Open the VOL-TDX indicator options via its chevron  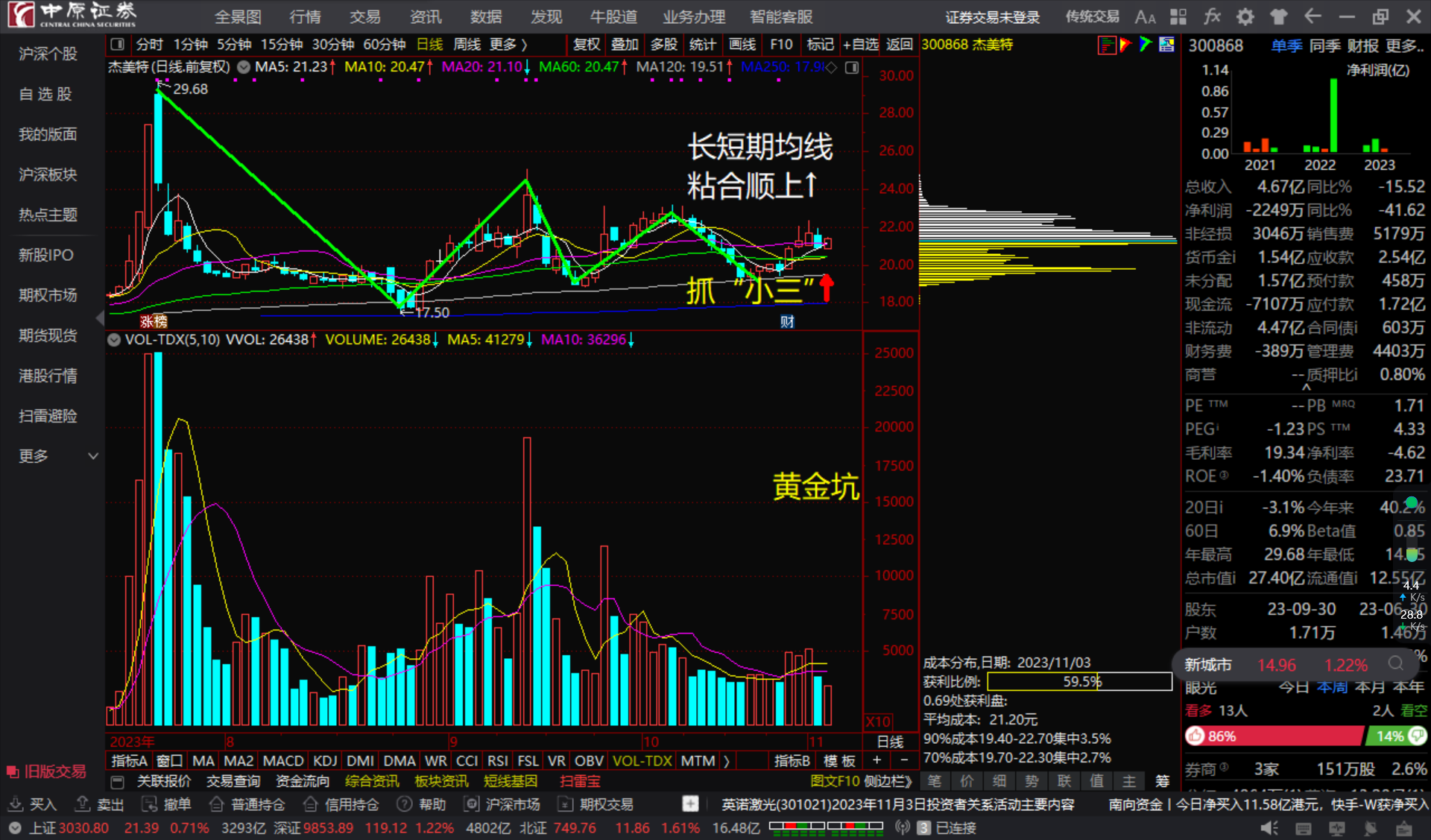click(x=113, y=339)
